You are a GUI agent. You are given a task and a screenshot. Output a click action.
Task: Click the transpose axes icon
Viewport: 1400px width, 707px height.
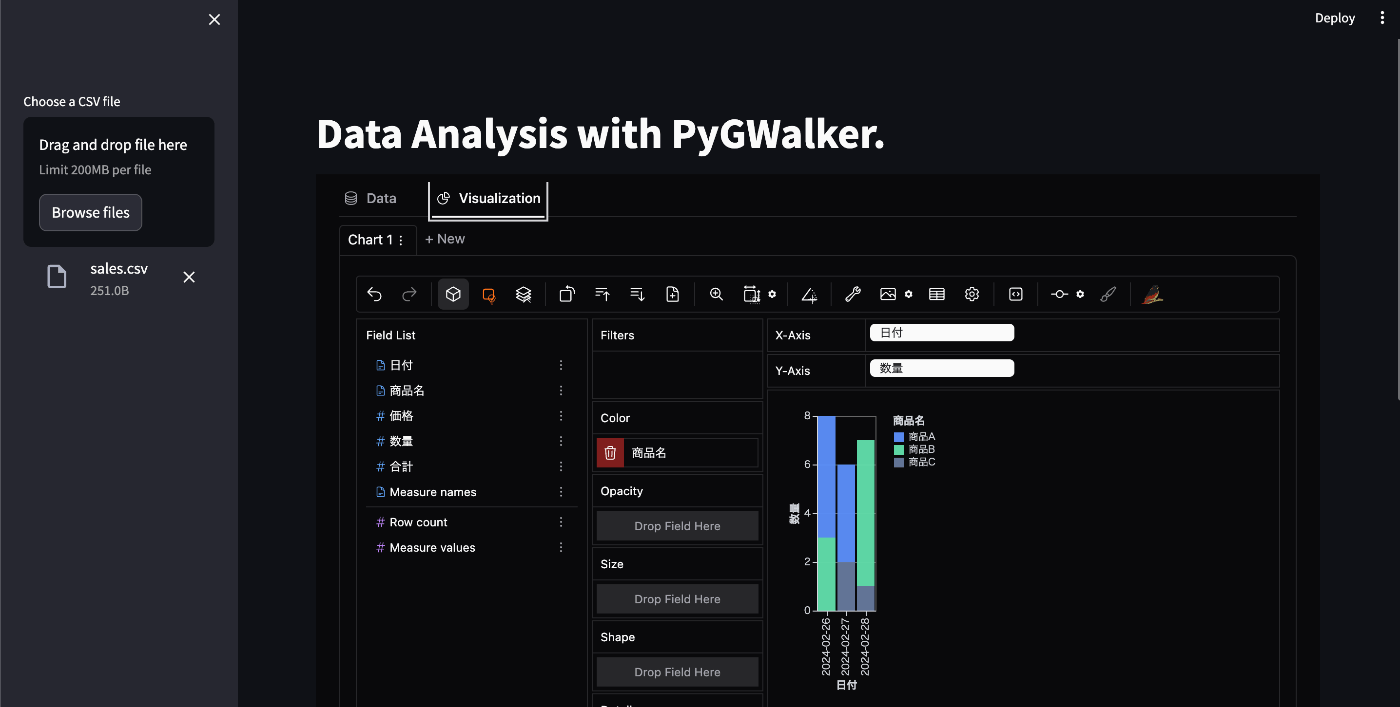coord(567,294)
